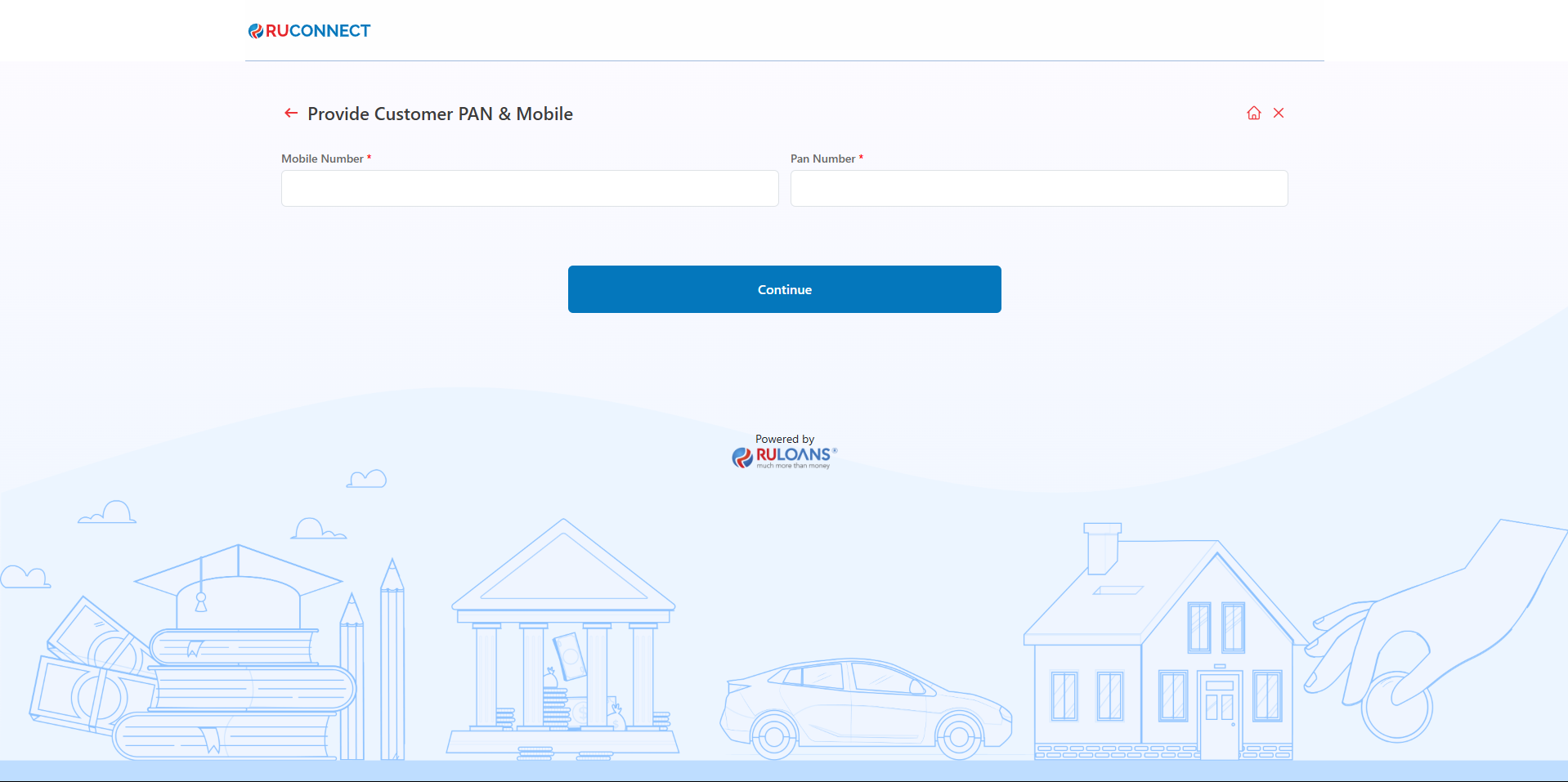
Task: Go to home via house icon
Action: click(1253, 114)
